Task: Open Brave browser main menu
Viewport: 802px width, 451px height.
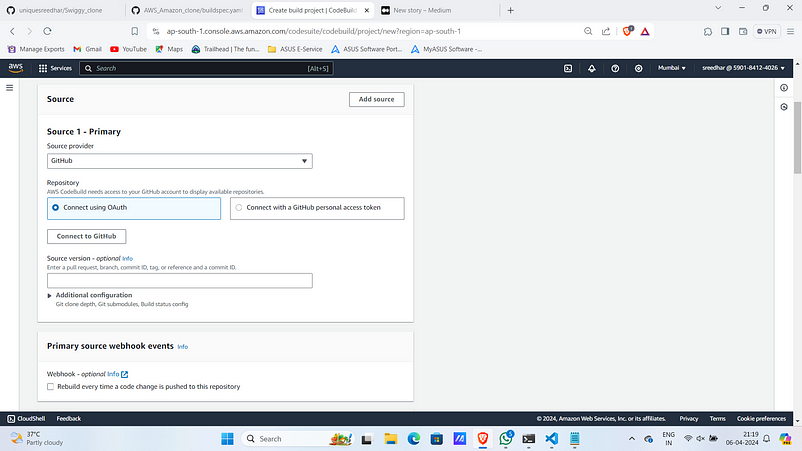Action: pyautogui.click(x=790, y=31)
